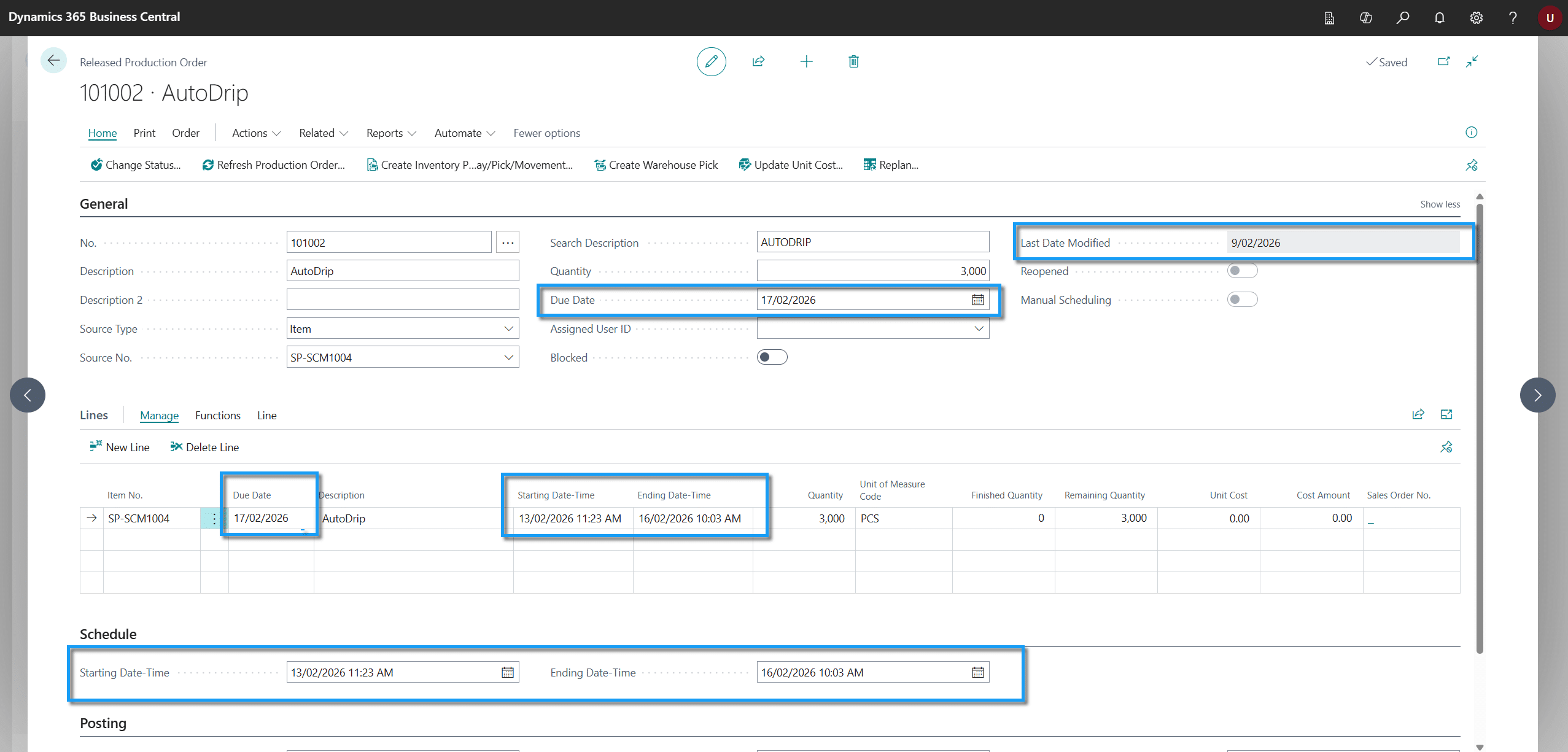Click the help question mark icon
1568x752 pixels.
[x=1513, y=18]
